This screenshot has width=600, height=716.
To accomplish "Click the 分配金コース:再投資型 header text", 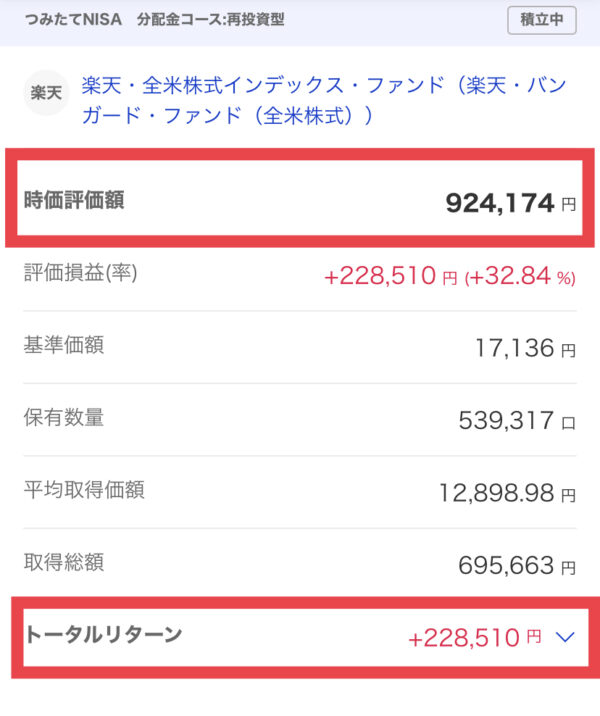I will pos(211,20).
